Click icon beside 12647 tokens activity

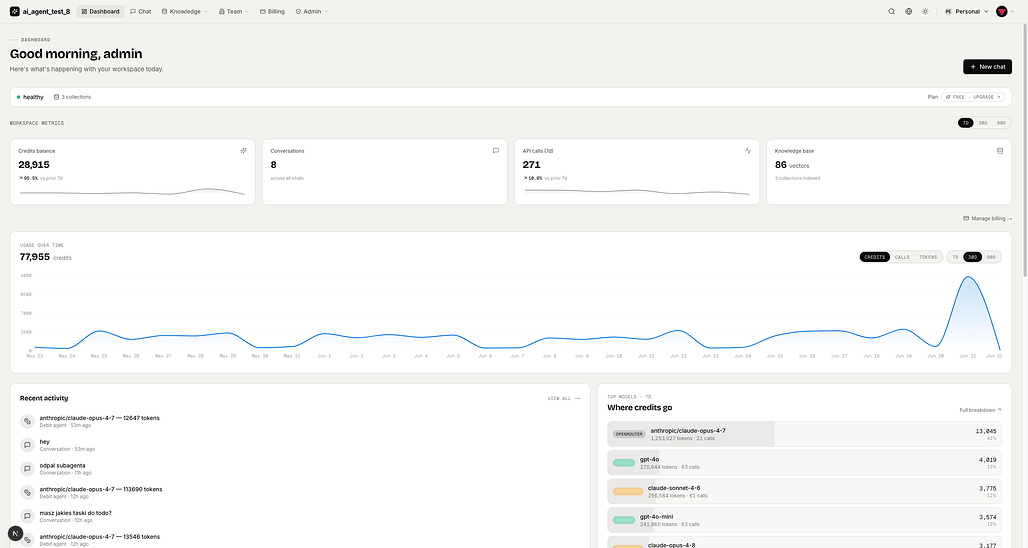tap(27, 421)
